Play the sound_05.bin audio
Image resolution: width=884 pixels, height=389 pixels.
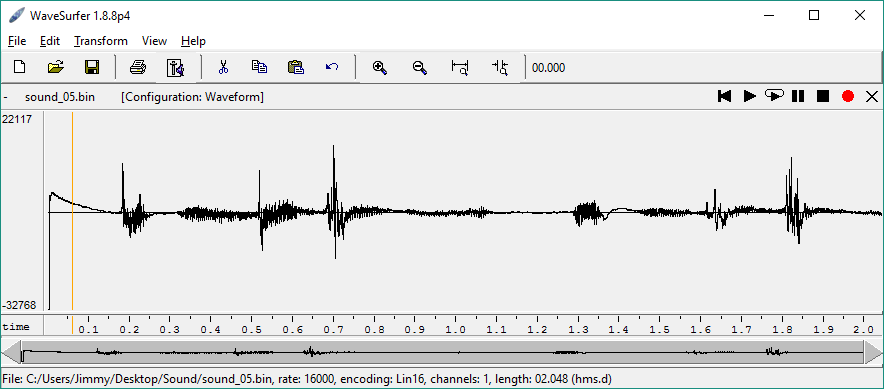[749, 96]
